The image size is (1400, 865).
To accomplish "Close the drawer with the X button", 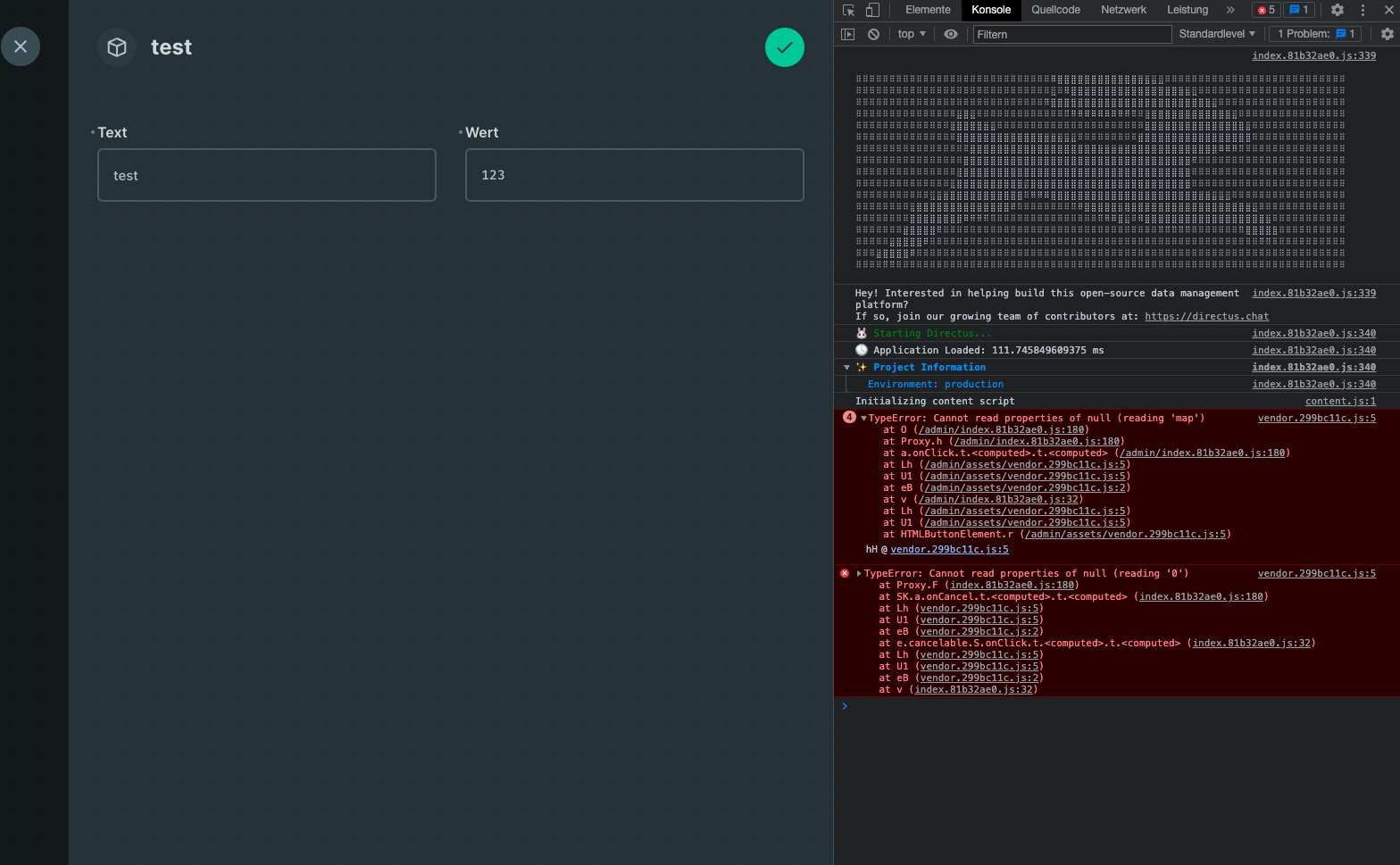I will point(21,46).
